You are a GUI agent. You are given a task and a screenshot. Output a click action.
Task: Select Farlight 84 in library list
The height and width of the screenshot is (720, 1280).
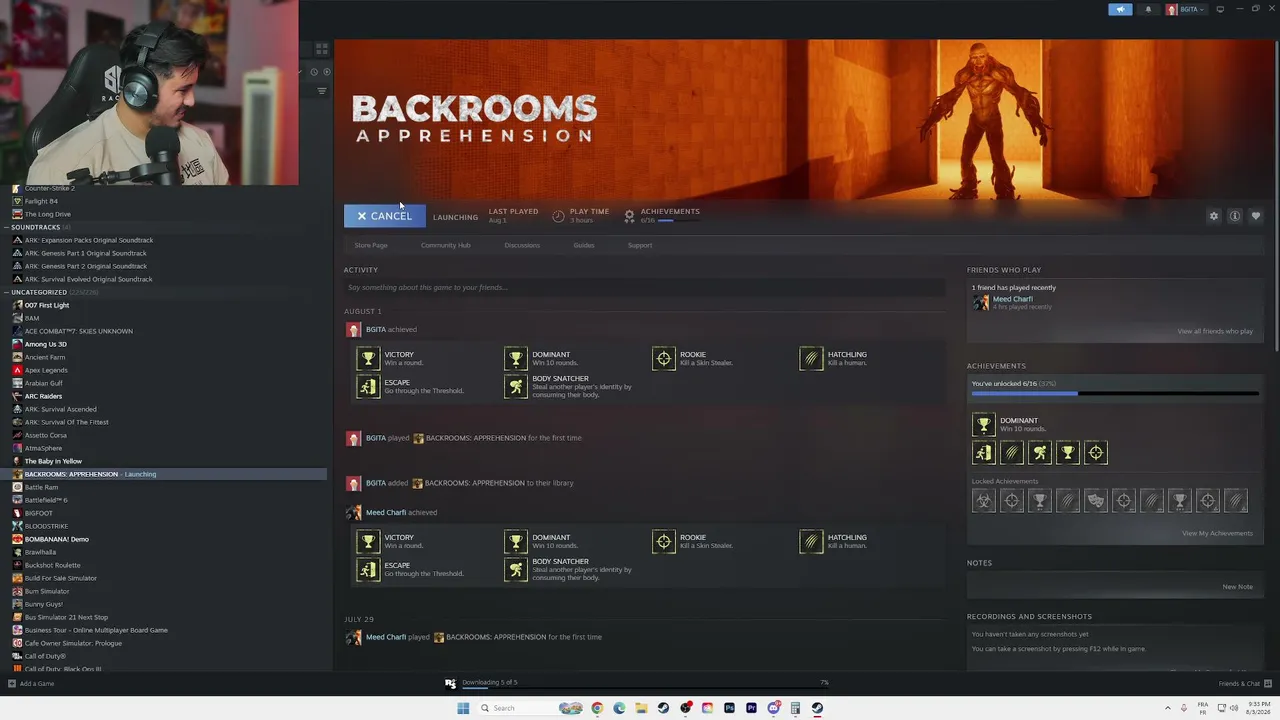(x=41, y=201)
